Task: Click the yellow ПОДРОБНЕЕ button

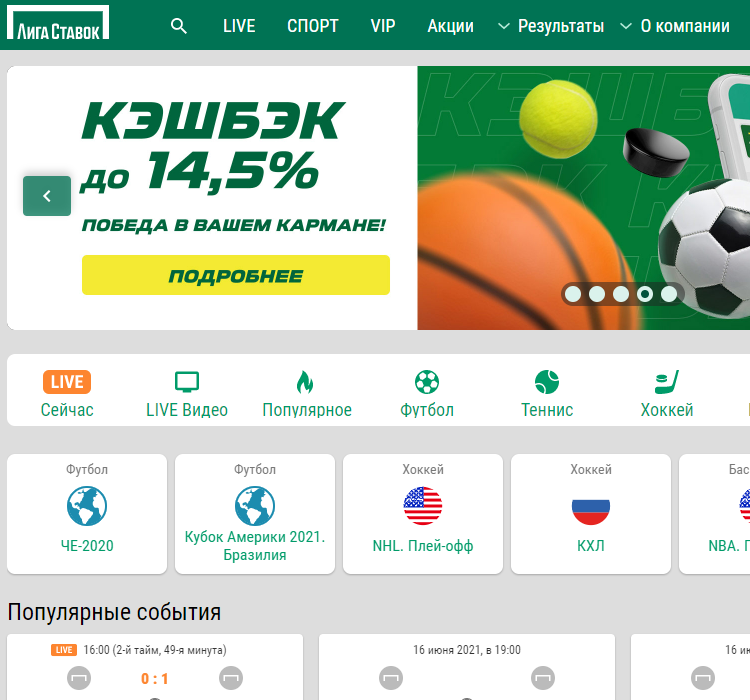Action: coord(236,275)
